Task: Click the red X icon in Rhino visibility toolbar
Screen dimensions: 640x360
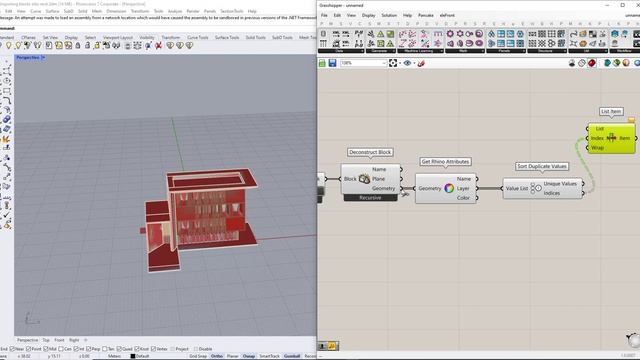Action: [x=158, y=46]
